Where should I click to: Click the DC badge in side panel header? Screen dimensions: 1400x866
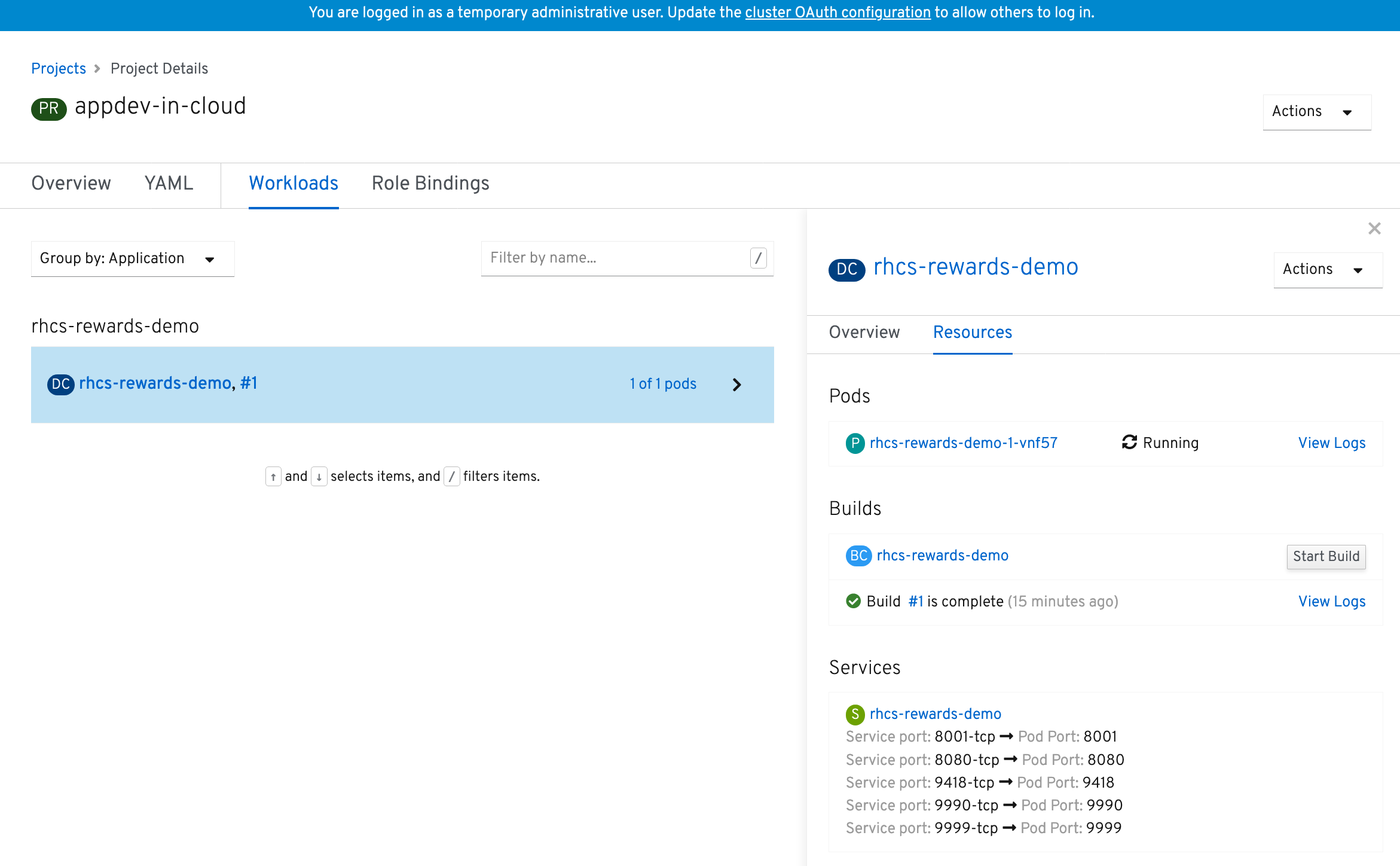click(x=846, y=269)
